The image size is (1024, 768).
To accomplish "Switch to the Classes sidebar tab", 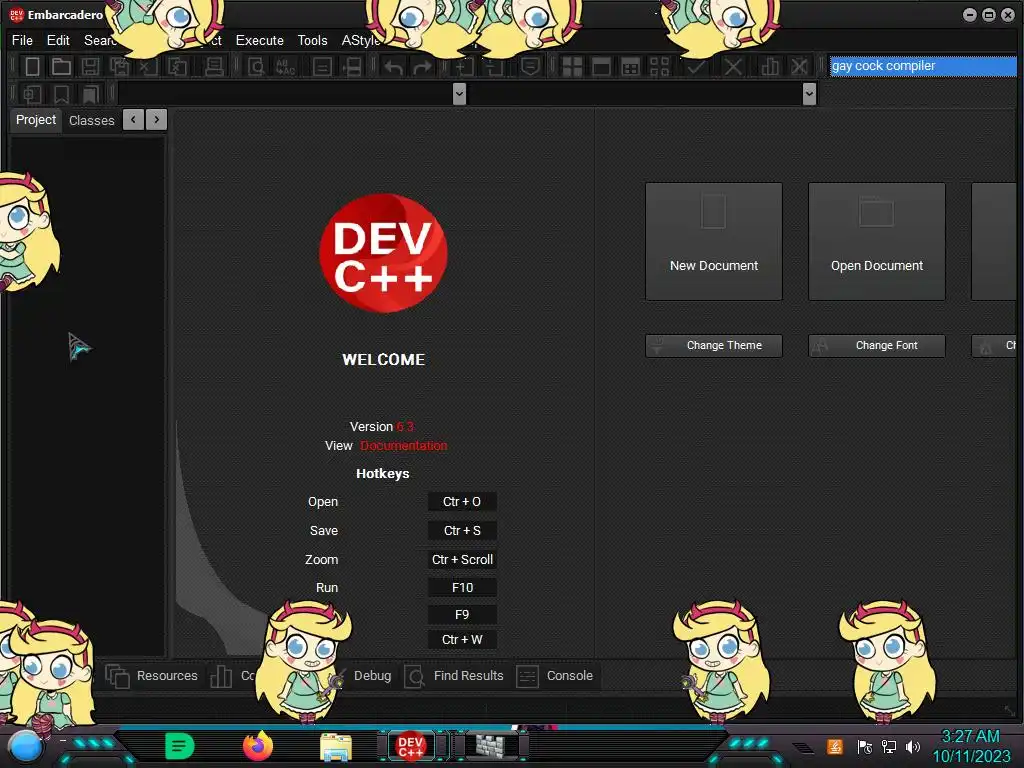I will tap(91, 120).
